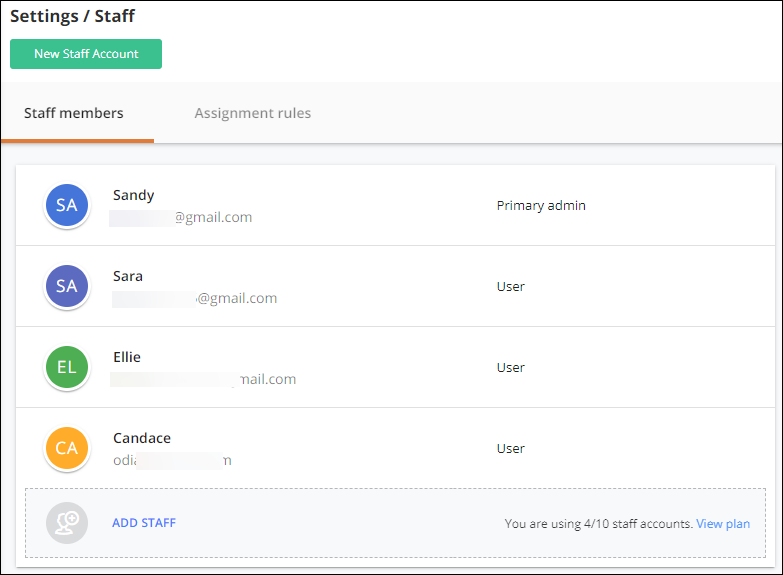
Task: Click the Primary admin role label
Action: [541, 206]
